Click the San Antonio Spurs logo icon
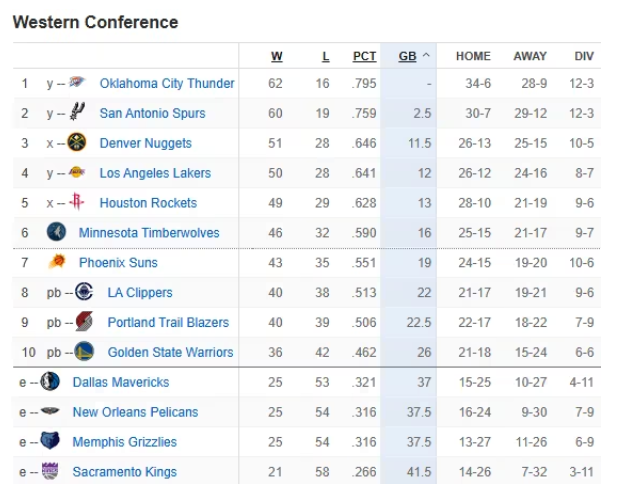Image resolution: width=622 pixels, height=484 pixels. click(x=77, y=113)
